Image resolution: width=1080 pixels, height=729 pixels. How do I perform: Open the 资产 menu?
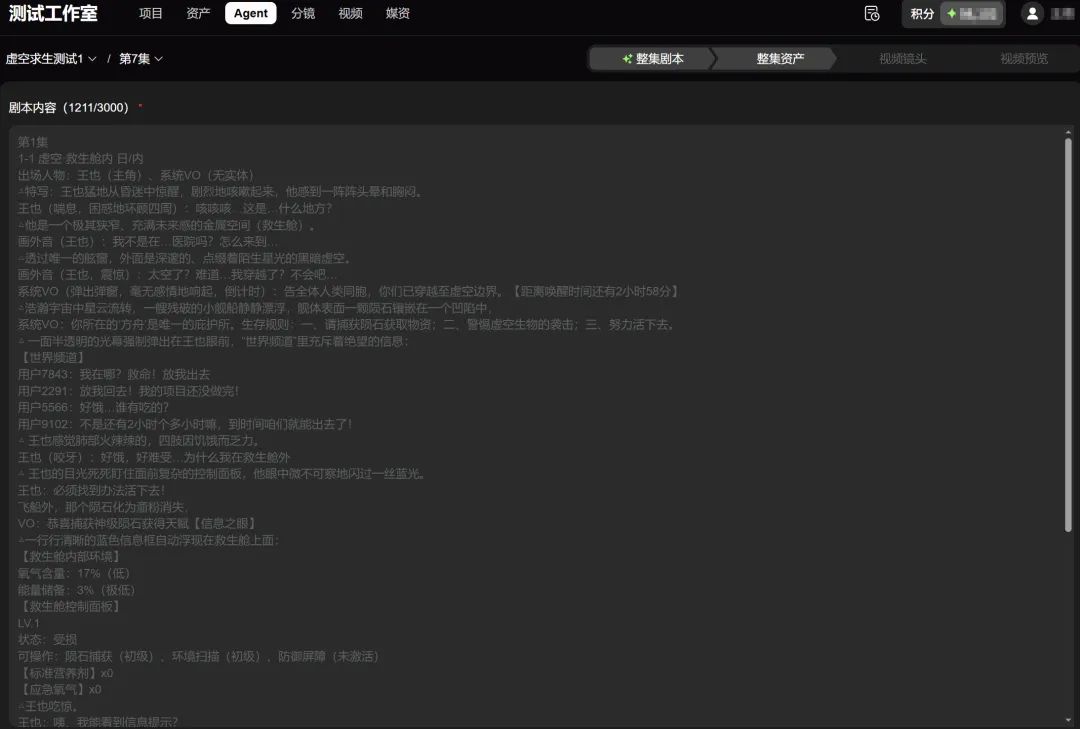tap(199, 13)
